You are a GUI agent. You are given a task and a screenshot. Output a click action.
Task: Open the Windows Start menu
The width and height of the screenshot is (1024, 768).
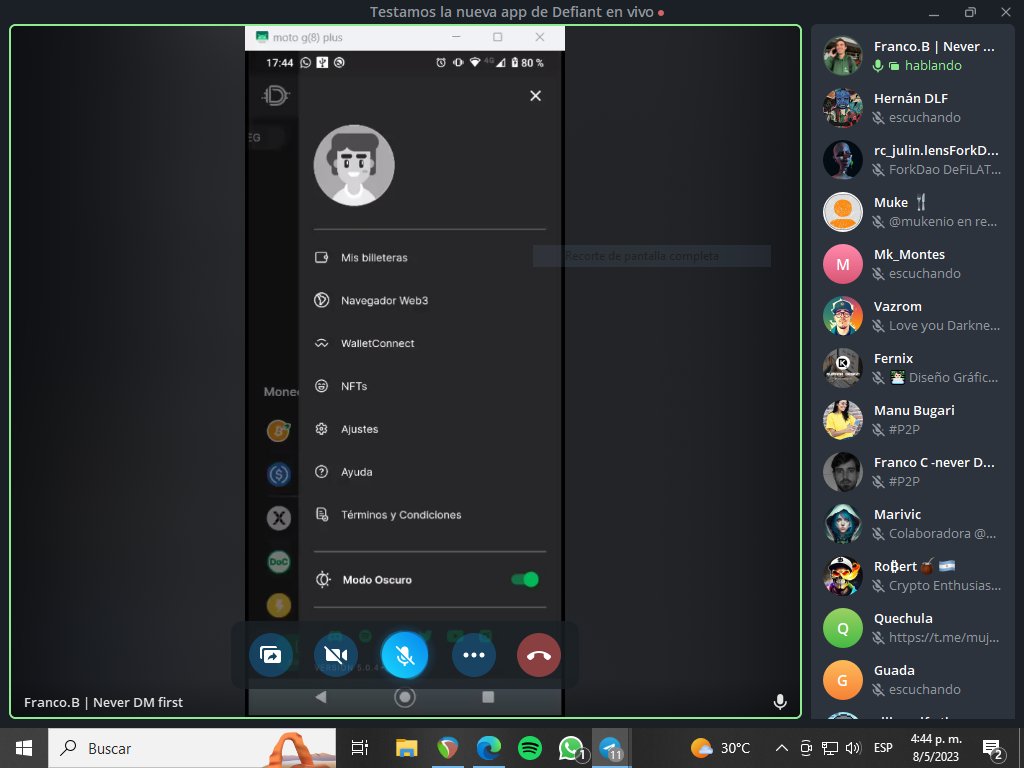tap(24, 748)
